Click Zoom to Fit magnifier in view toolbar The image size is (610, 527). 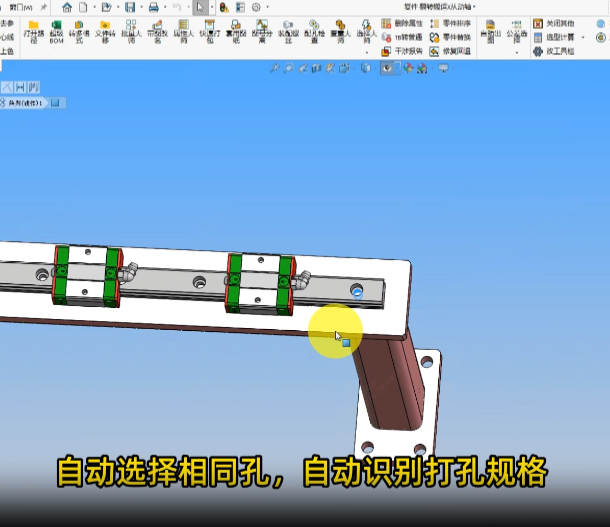[x=275, y=68]
